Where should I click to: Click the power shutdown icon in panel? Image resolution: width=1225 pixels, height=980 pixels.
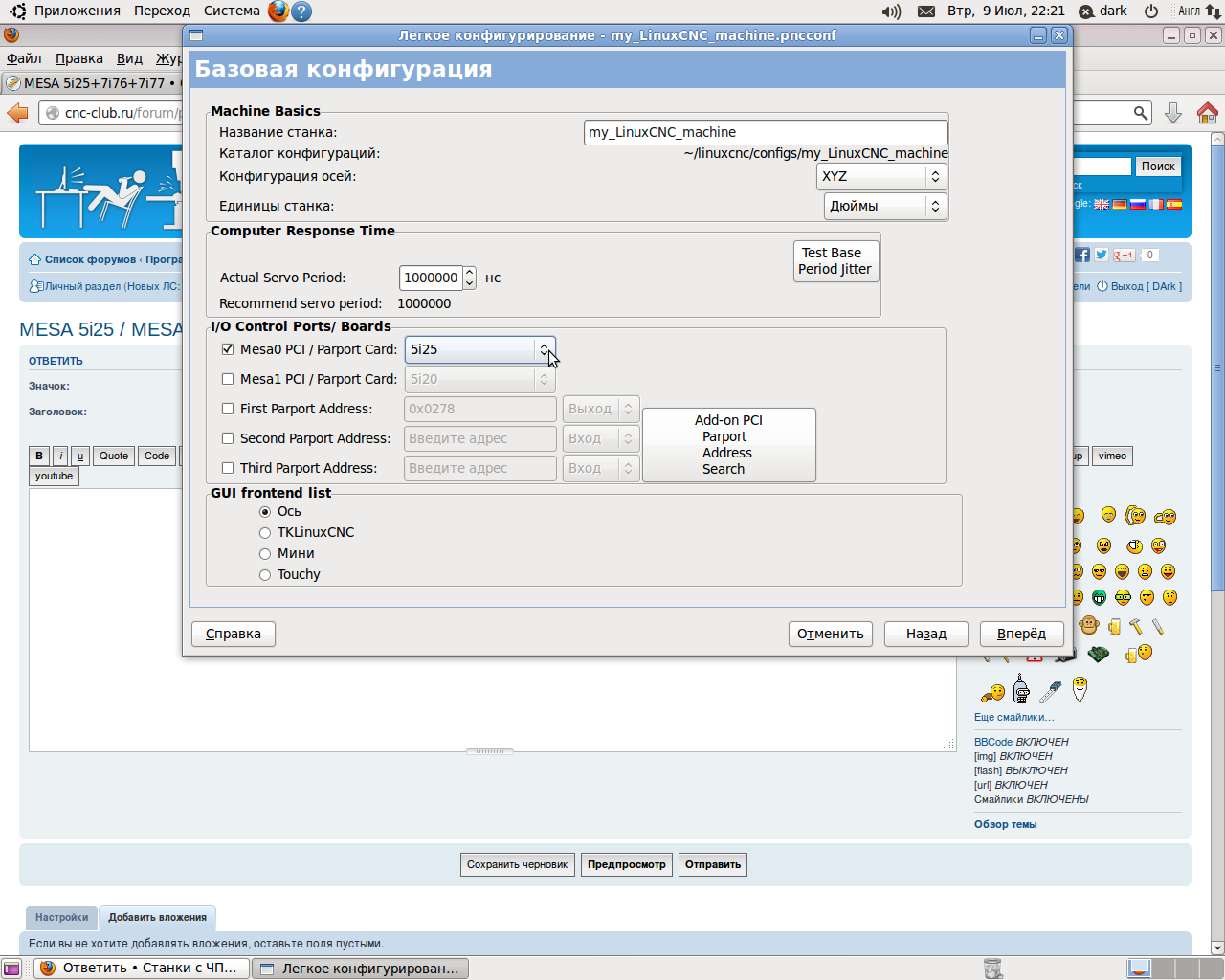[x=1151, y=11]
